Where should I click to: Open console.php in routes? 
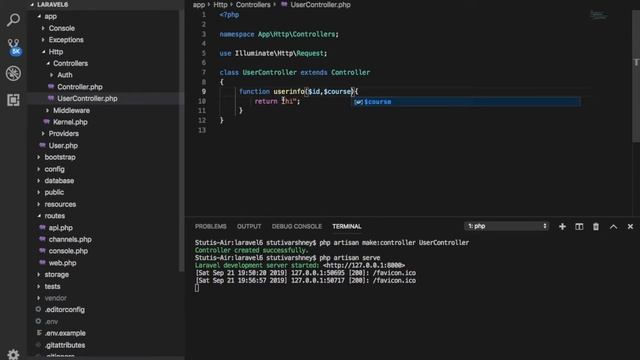pyautogui.click(x=68, y=251)
